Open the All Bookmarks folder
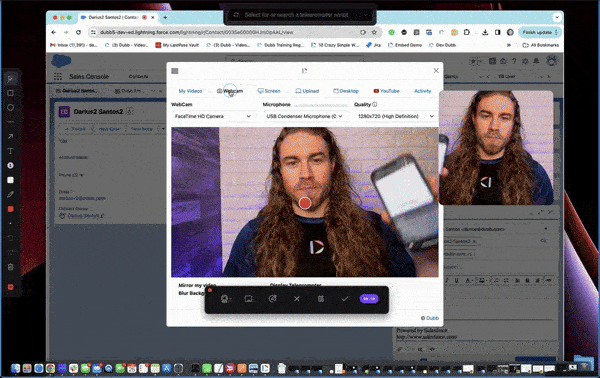Viewport: 600px width, 378px height. tap(541, 45)
